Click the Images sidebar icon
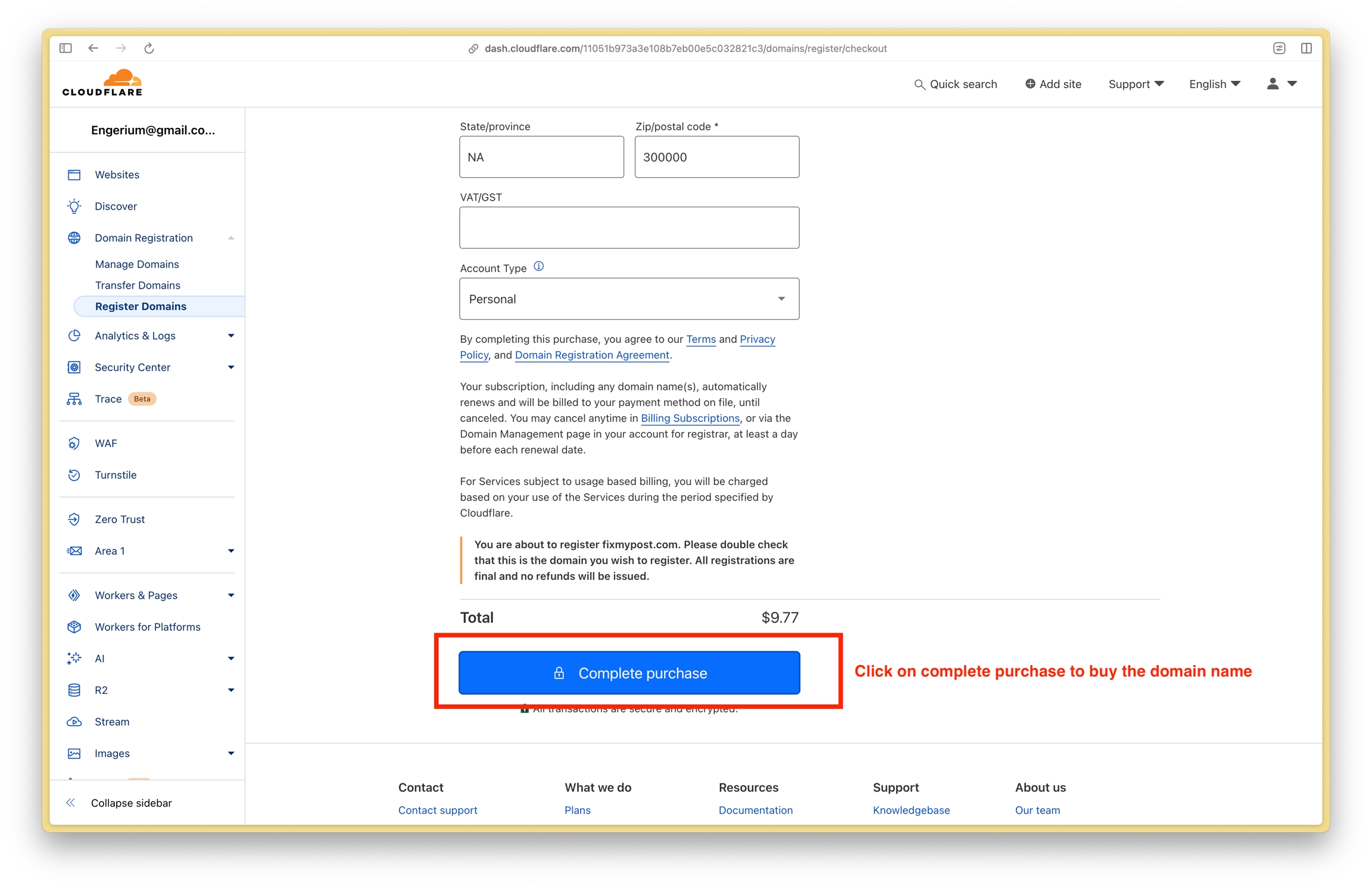Image resolution: width=1372 pixels, height=888 pixels. pyautogui.click(x=74, y=753)
